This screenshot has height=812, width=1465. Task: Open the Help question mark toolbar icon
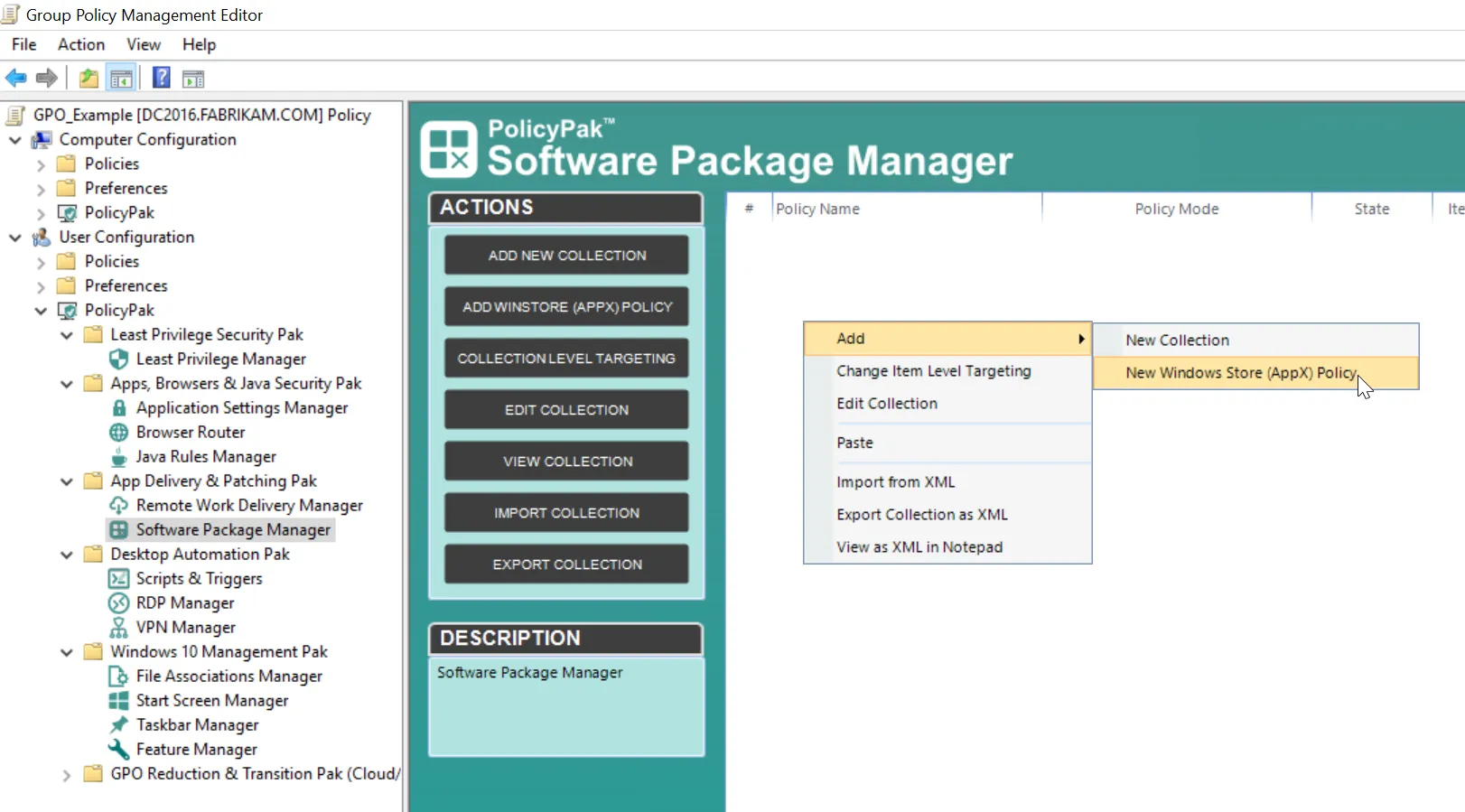[x=162, y=78]
